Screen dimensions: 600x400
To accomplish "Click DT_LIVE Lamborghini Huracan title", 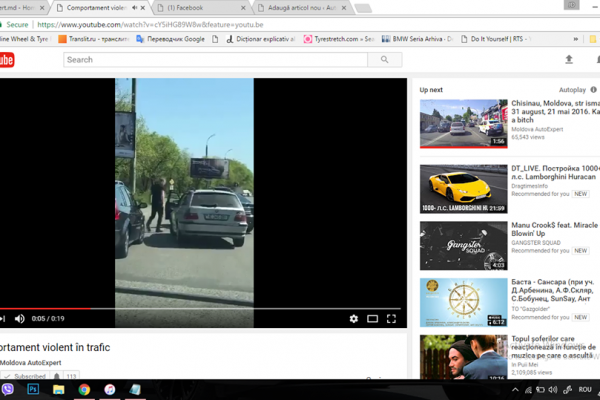I will [x=556, y=173].
